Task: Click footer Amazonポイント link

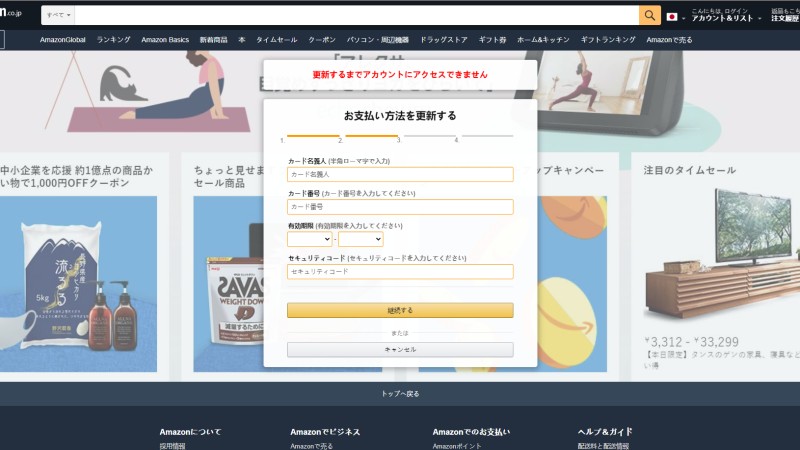Action: click(457, 446)
